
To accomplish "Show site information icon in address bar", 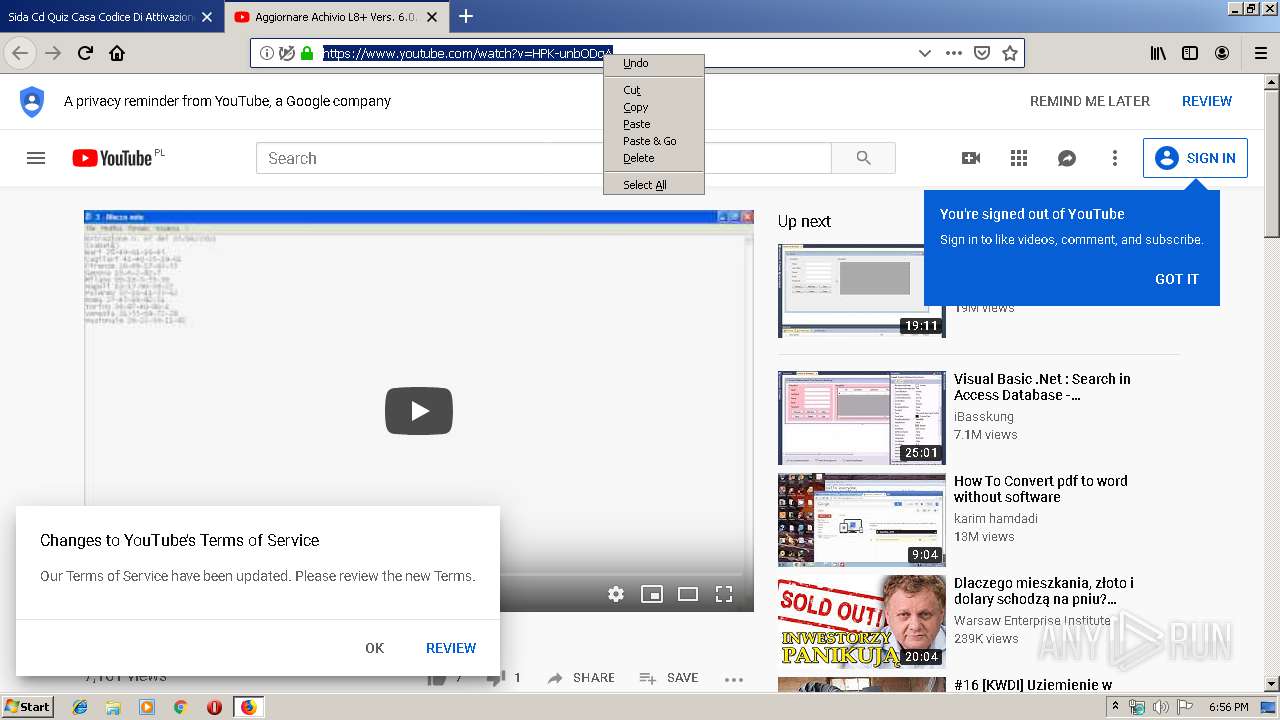I will click(267, 53).
